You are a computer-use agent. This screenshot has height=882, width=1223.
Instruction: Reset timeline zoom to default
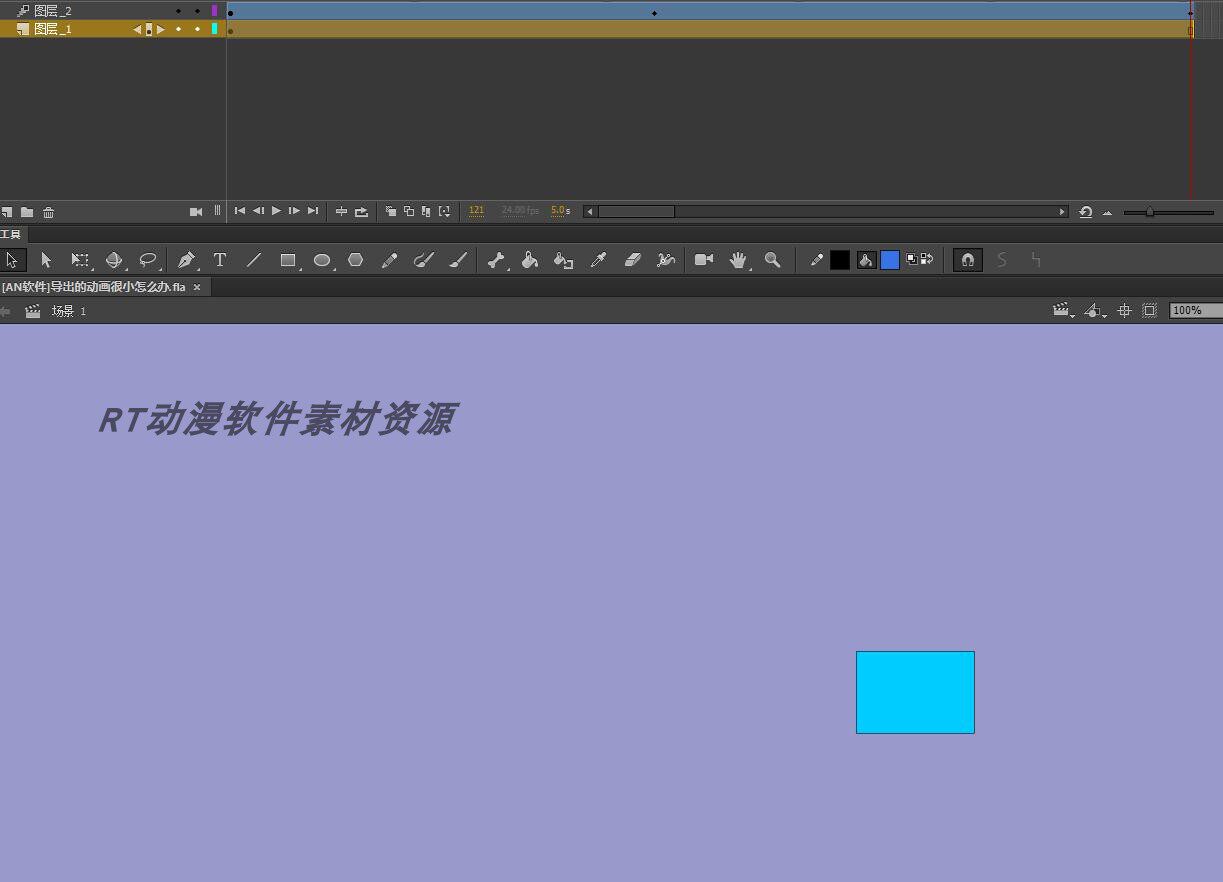click(1085, 211)
